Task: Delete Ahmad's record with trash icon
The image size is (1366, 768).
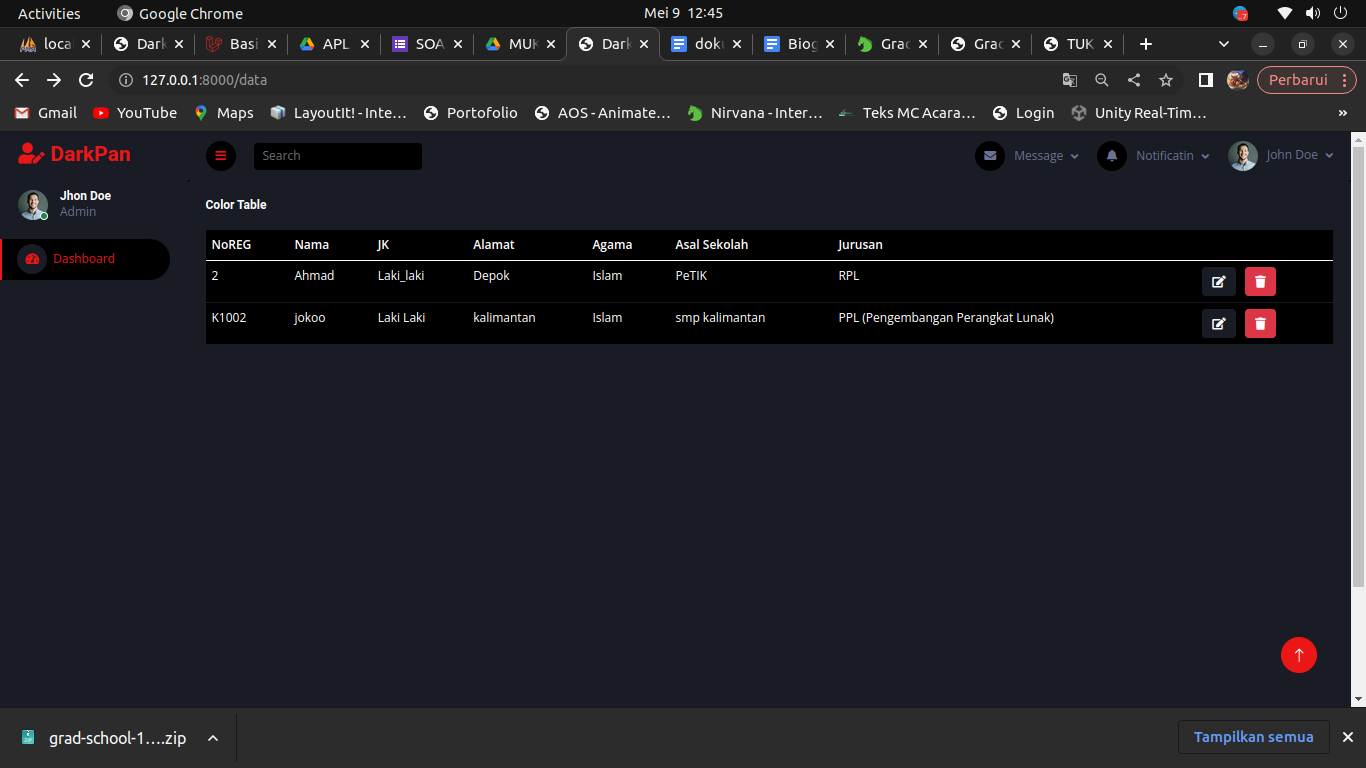Action: tap(1260, 282)
